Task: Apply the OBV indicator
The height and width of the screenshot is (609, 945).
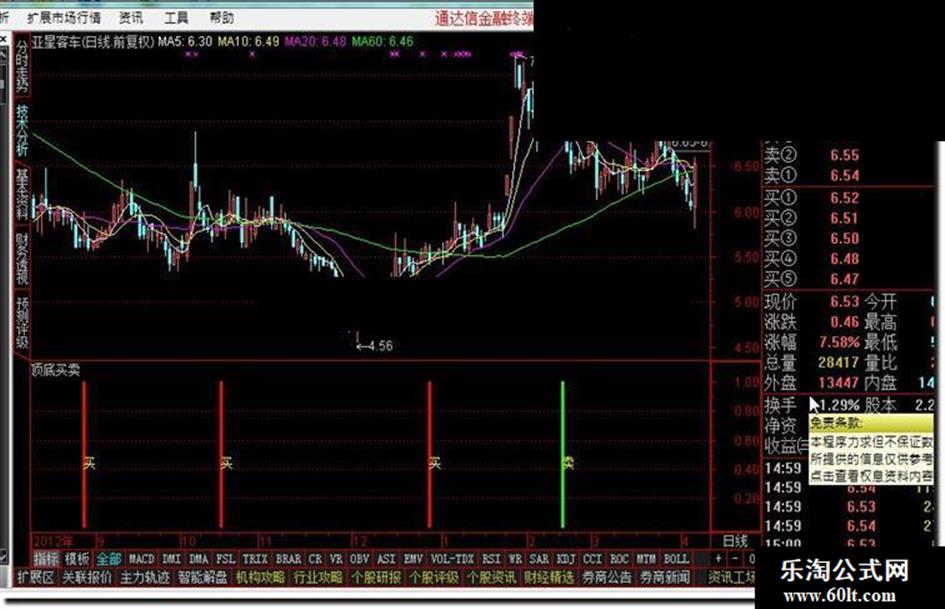Action: tap(360, 559)
